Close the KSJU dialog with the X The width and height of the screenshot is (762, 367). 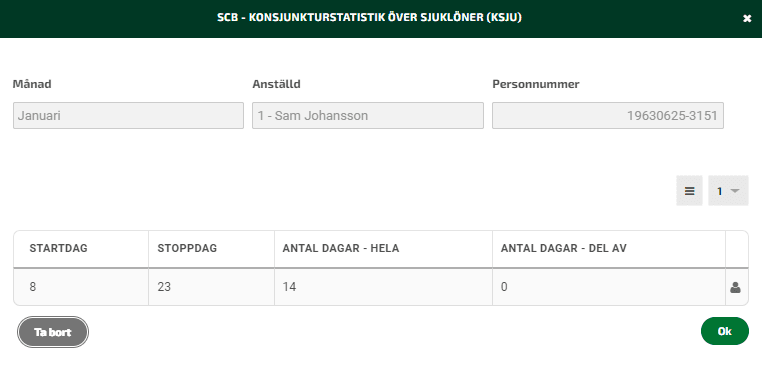[747, 18]
